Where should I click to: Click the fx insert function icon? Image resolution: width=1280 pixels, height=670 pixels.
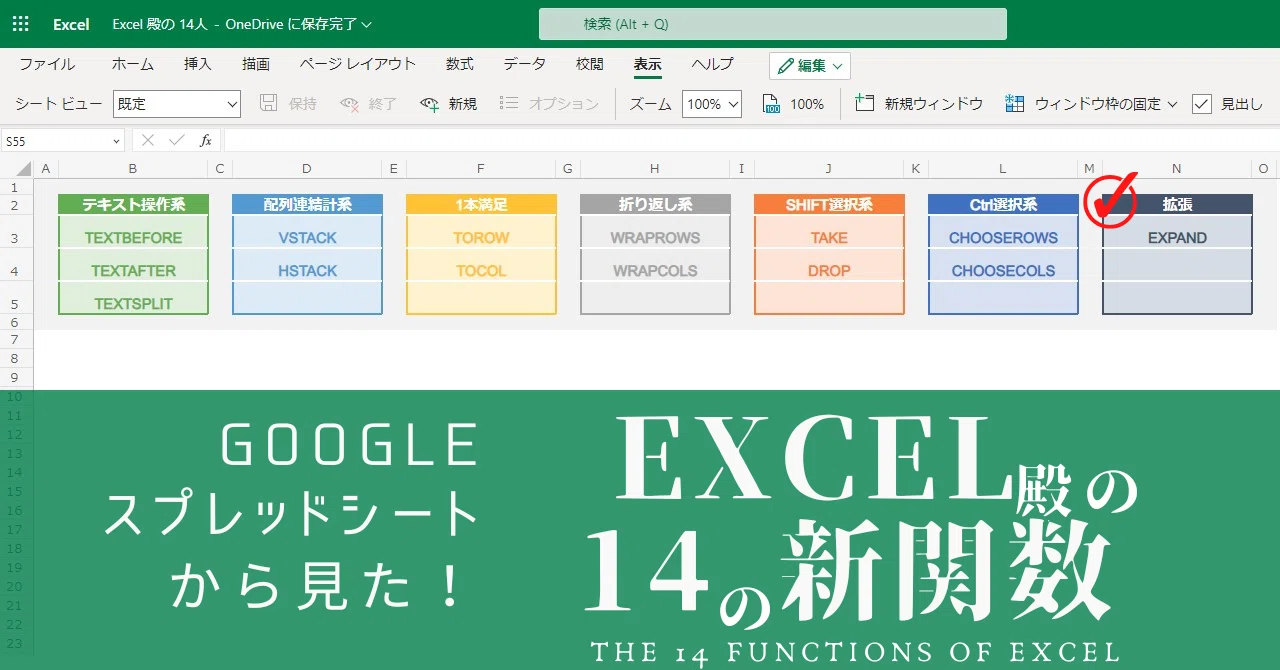coord(206,141)
